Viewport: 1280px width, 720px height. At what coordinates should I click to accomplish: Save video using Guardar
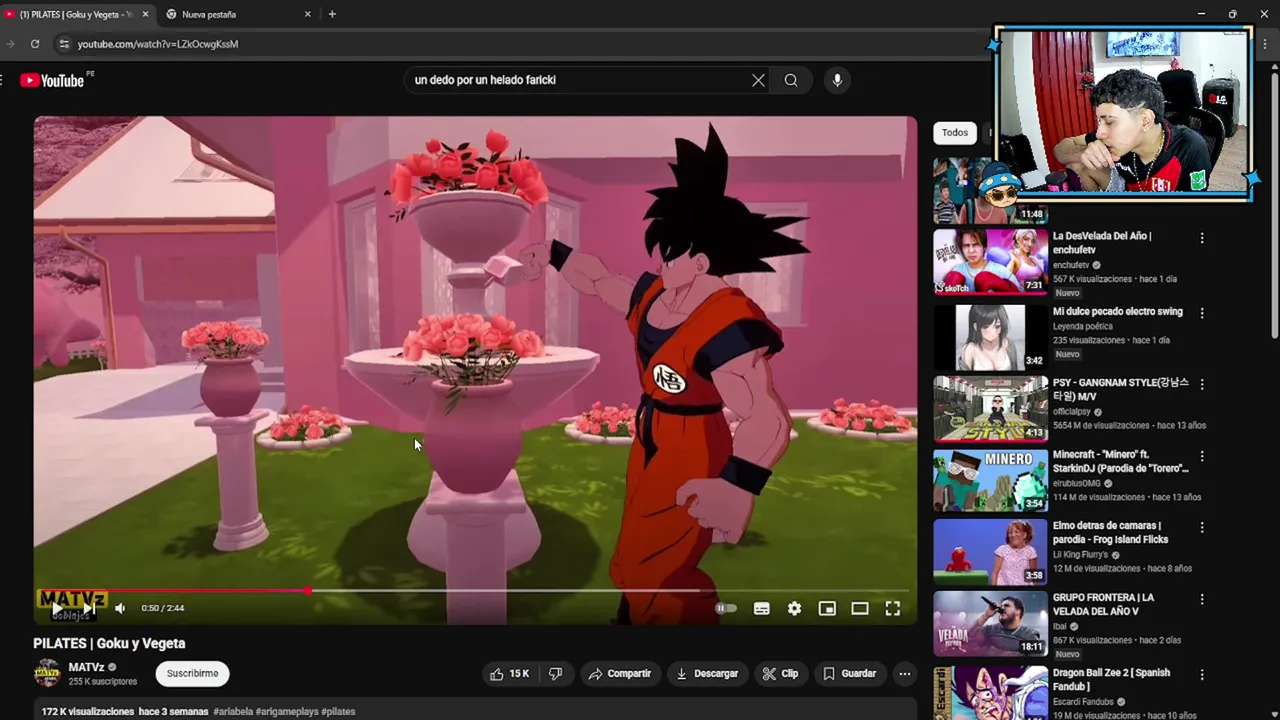point(849,674)
